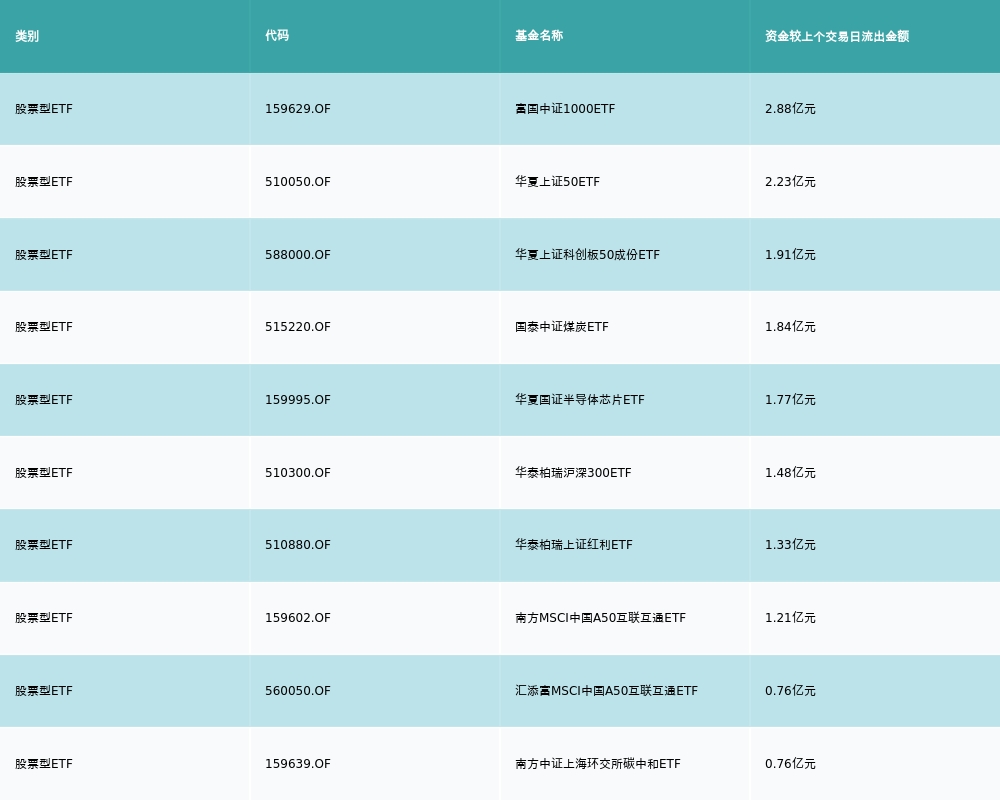Click the 类别 column header
The image size is (1000, 800).
pos(27,36)
